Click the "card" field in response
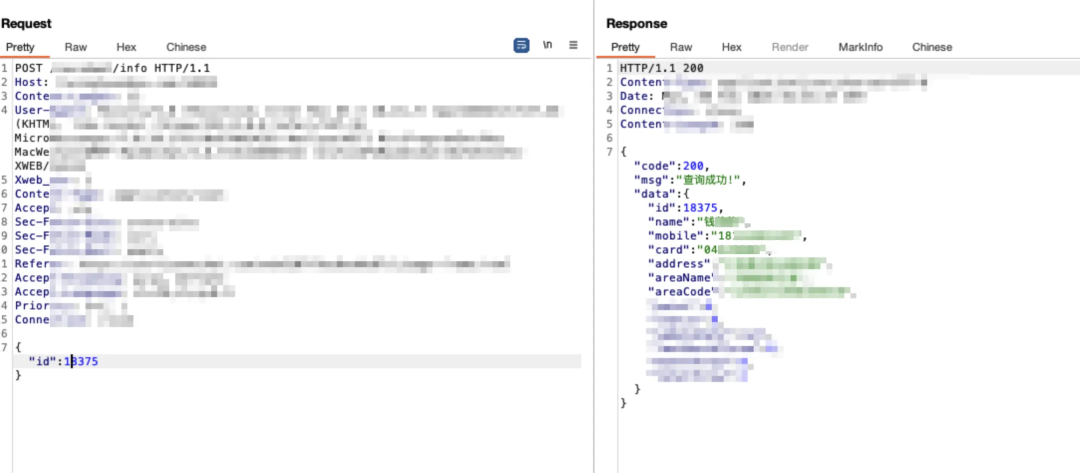This screenshot has height=473, width=1080. click(x=709, y=249)
